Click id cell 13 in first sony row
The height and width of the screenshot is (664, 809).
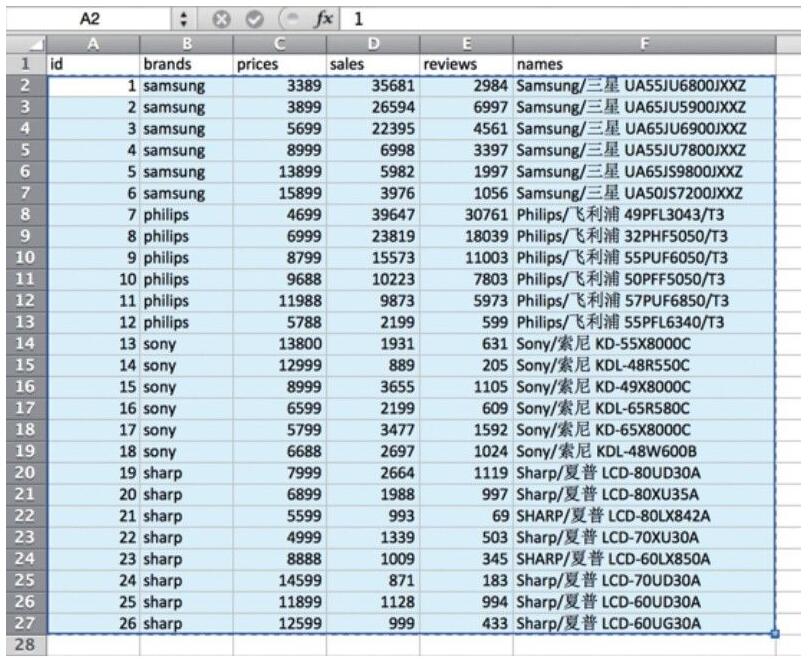coord(93,344)
